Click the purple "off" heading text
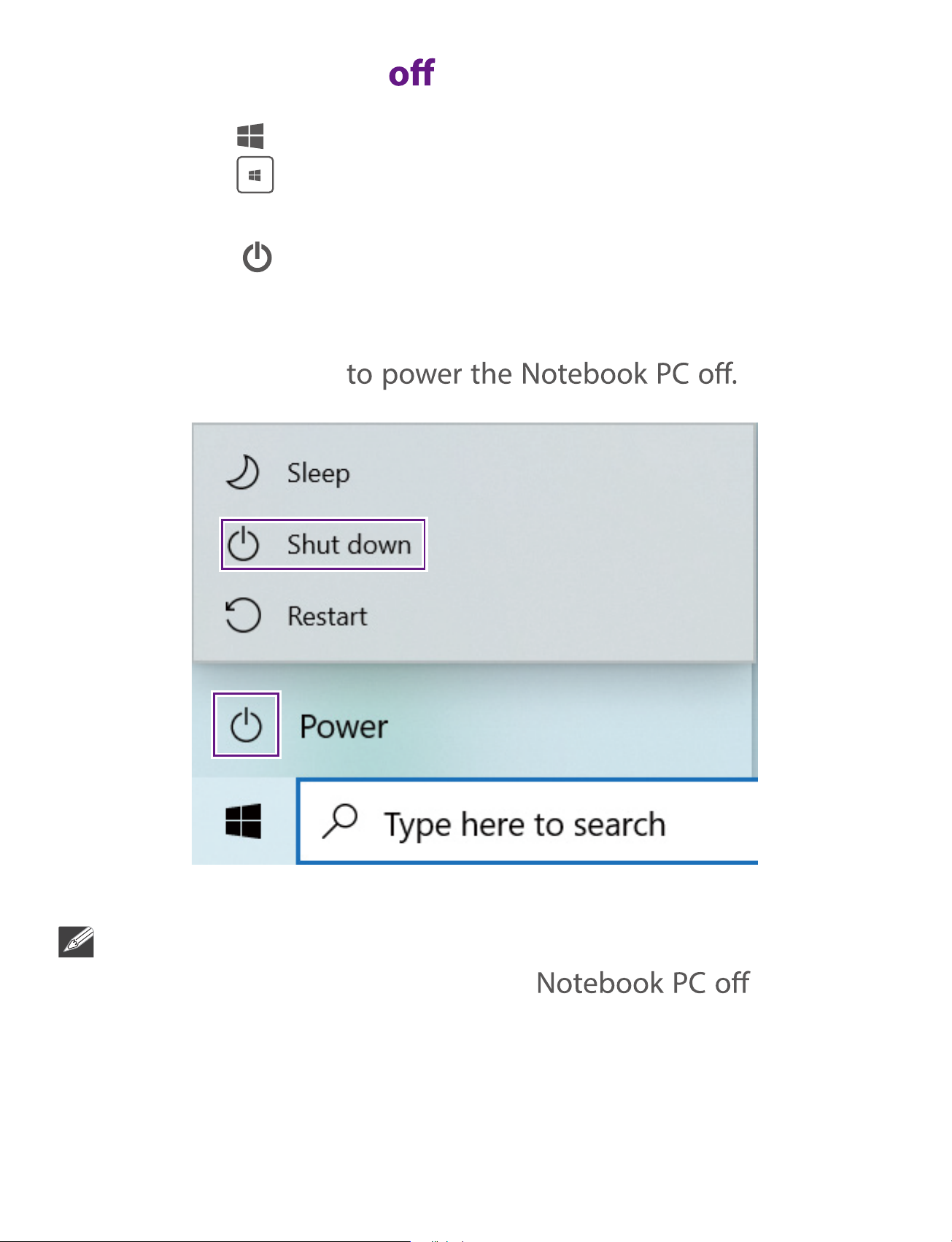 click(x=411, y=73)
